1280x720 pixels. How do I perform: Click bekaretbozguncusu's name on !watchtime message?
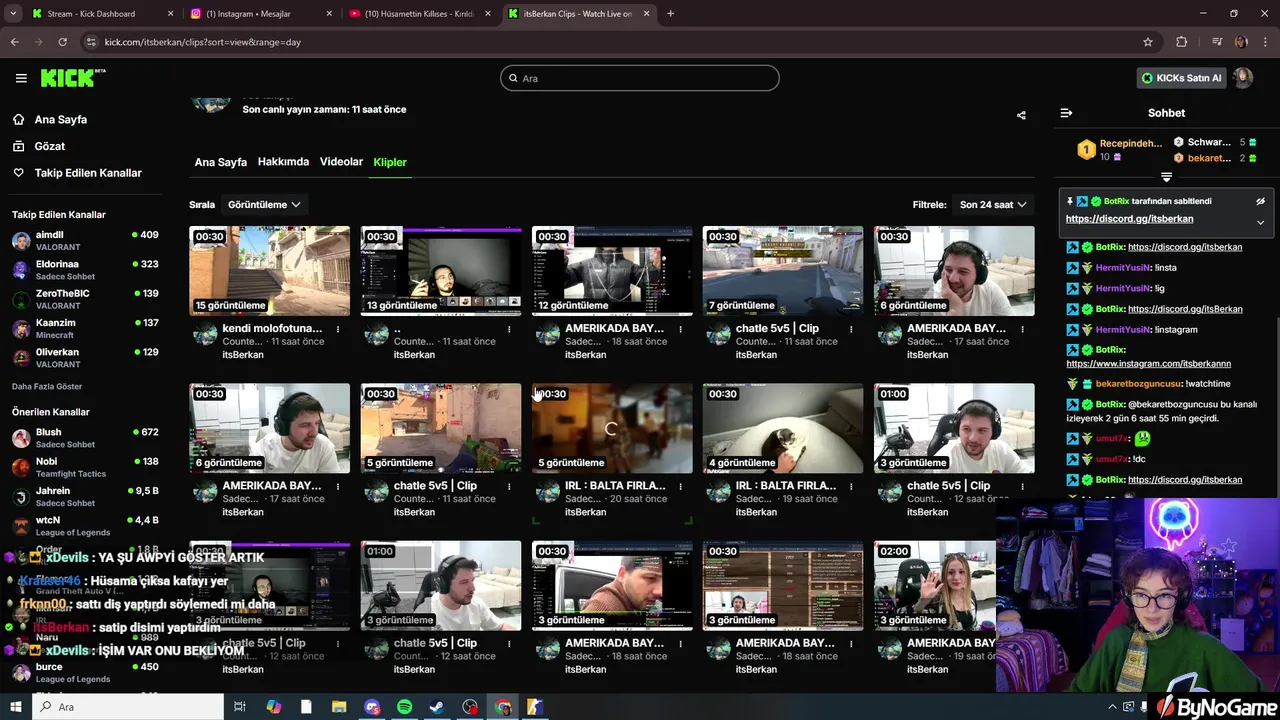(1139, 384)
